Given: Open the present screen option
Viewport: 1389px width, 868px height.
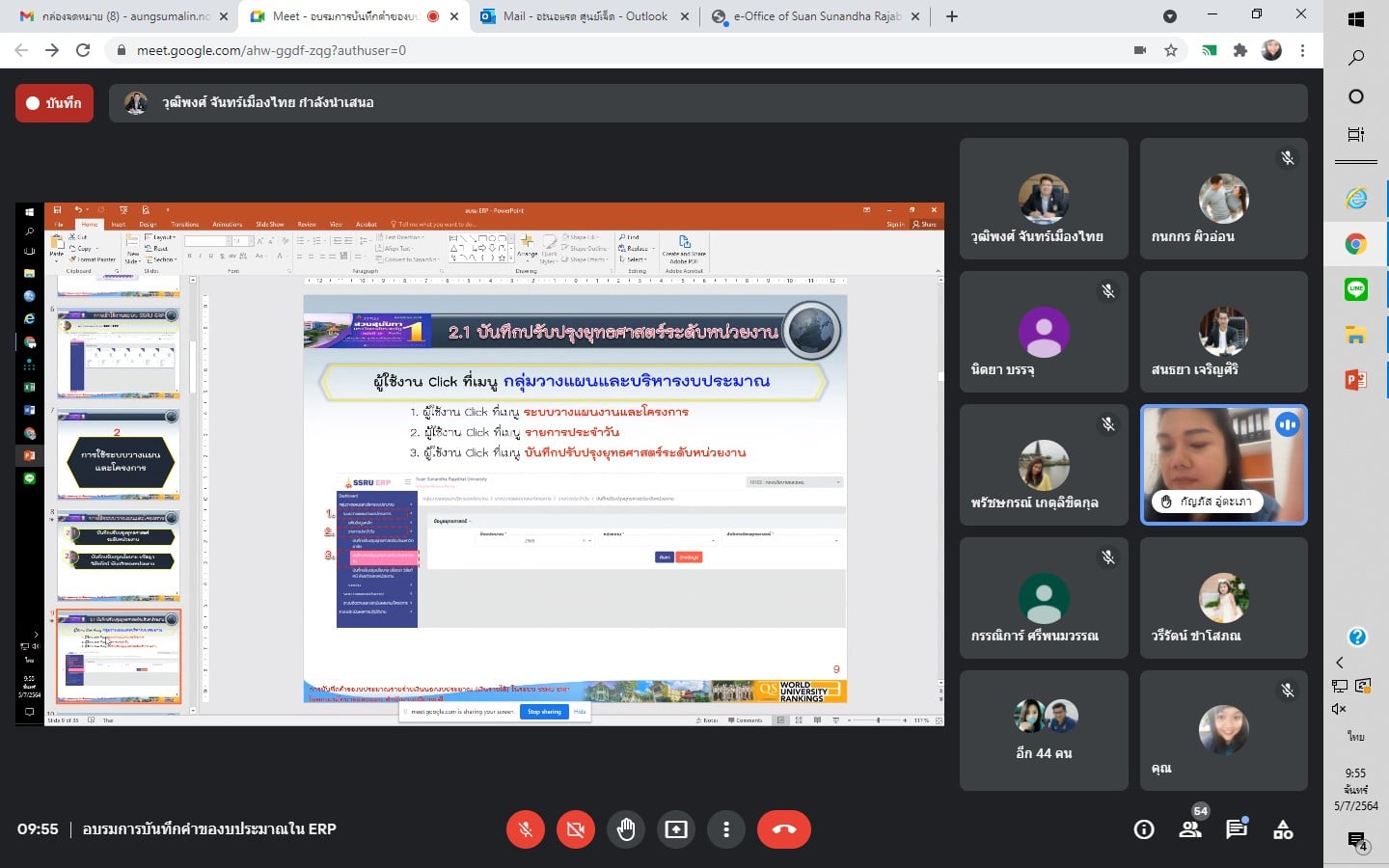Looking at the screenshot, I should pyautogui.click(x=676, y=829).
